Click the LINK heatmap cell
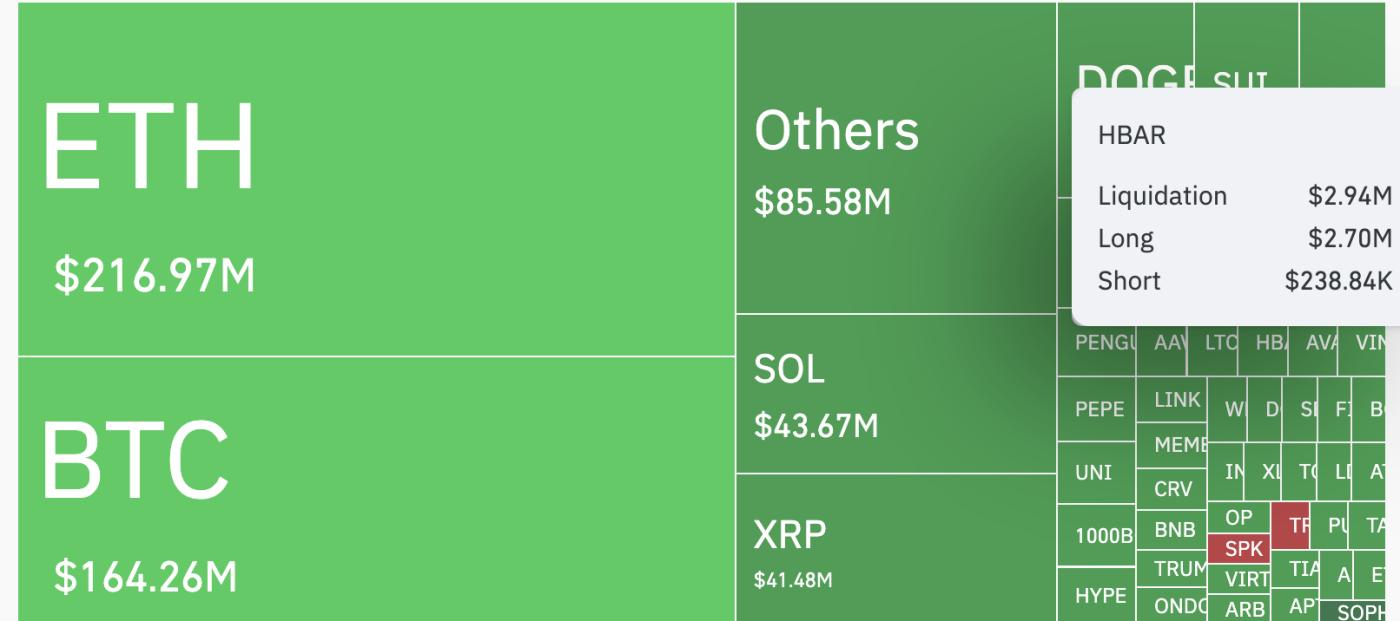The height and width of the screenshot is (621, 1400). click(x=1172, y=400)
